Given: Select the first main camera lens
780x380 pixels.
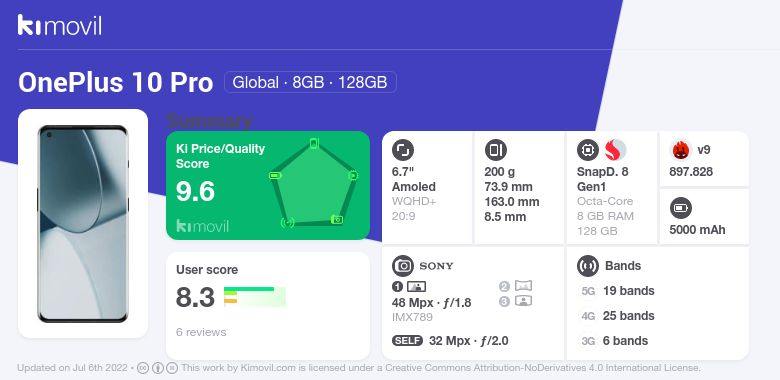Looking at the screenshot, I should click(x=409, y=286).
